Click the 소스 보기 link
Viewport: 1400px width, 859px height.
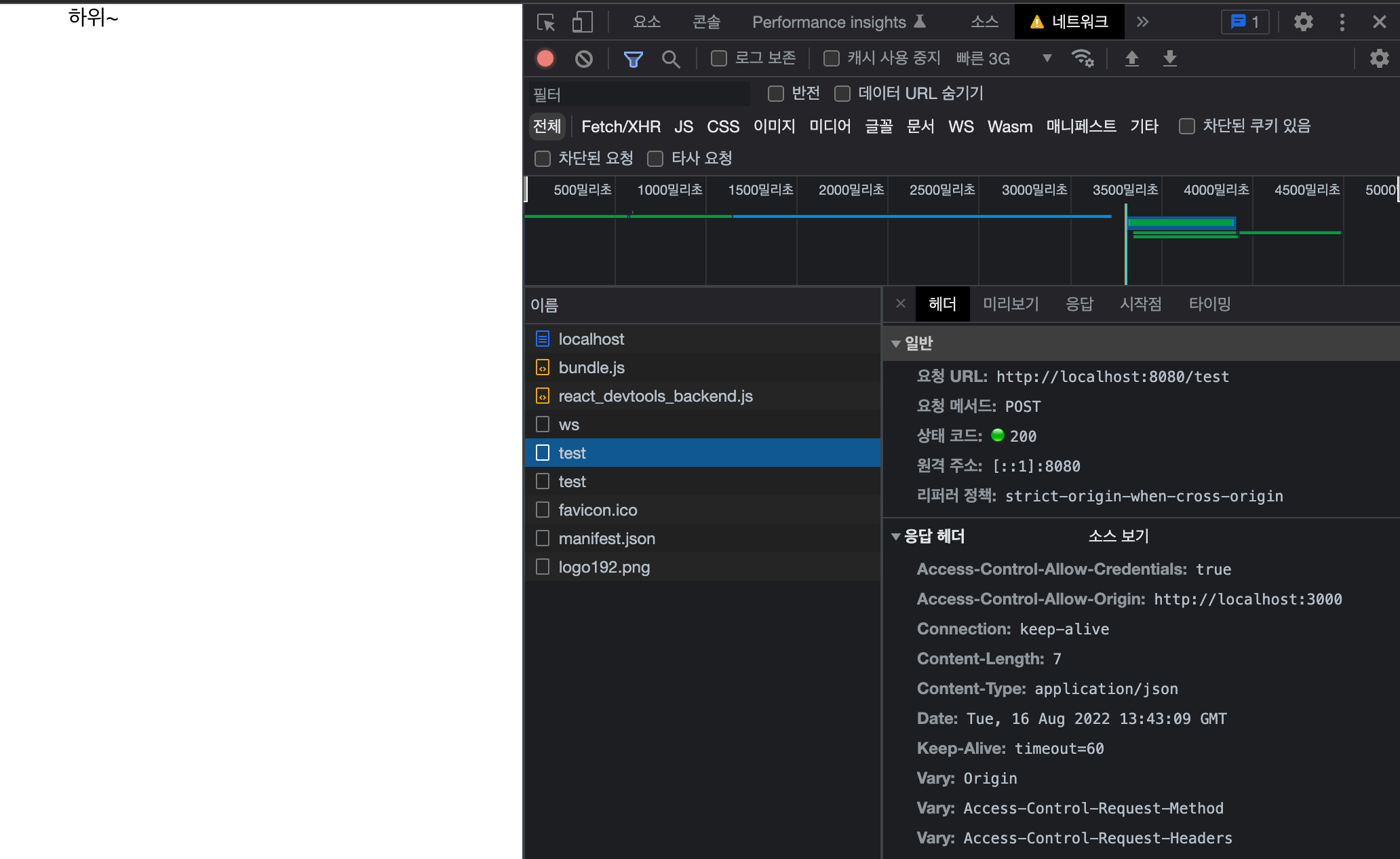1119,536
